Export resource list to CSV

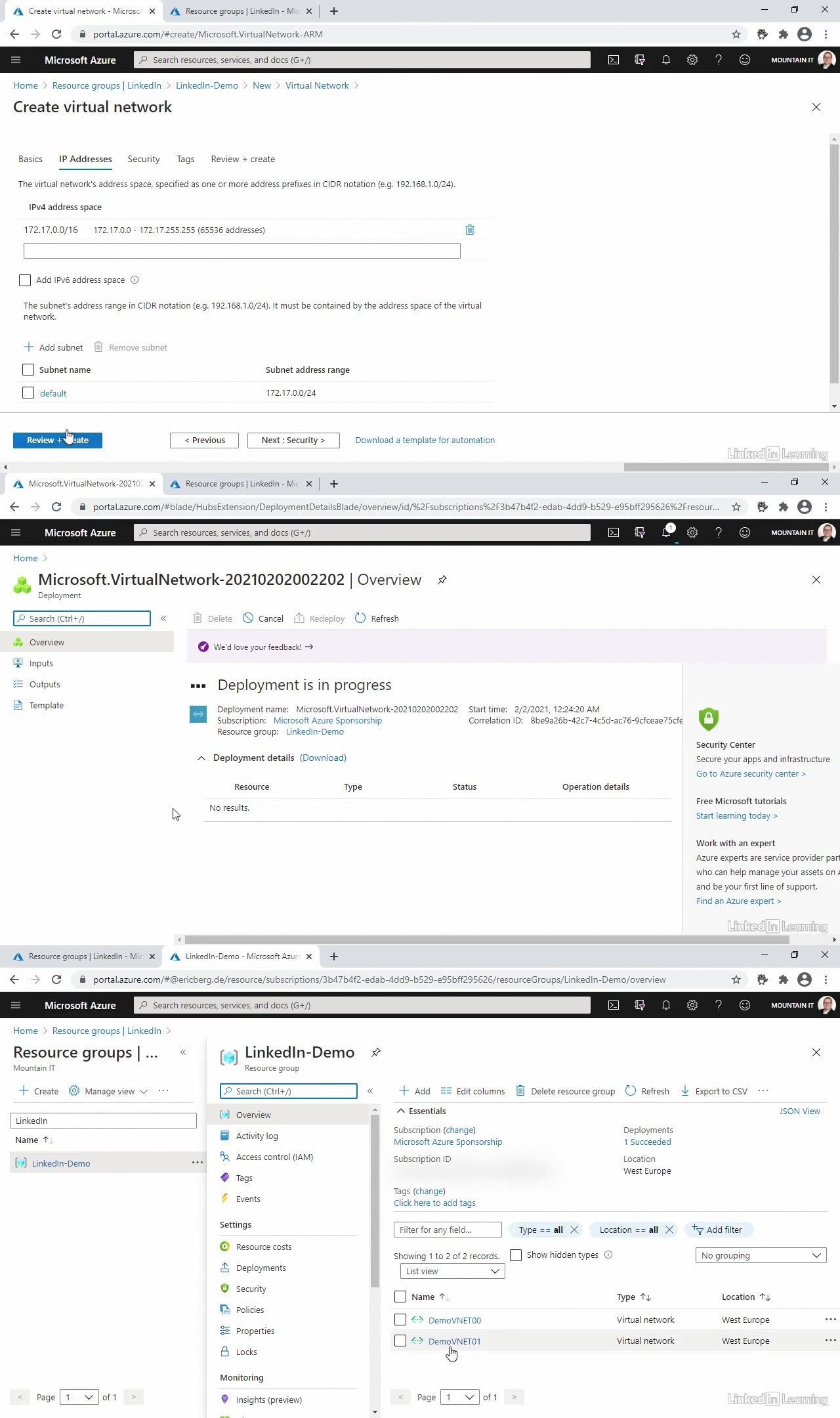714,1091
